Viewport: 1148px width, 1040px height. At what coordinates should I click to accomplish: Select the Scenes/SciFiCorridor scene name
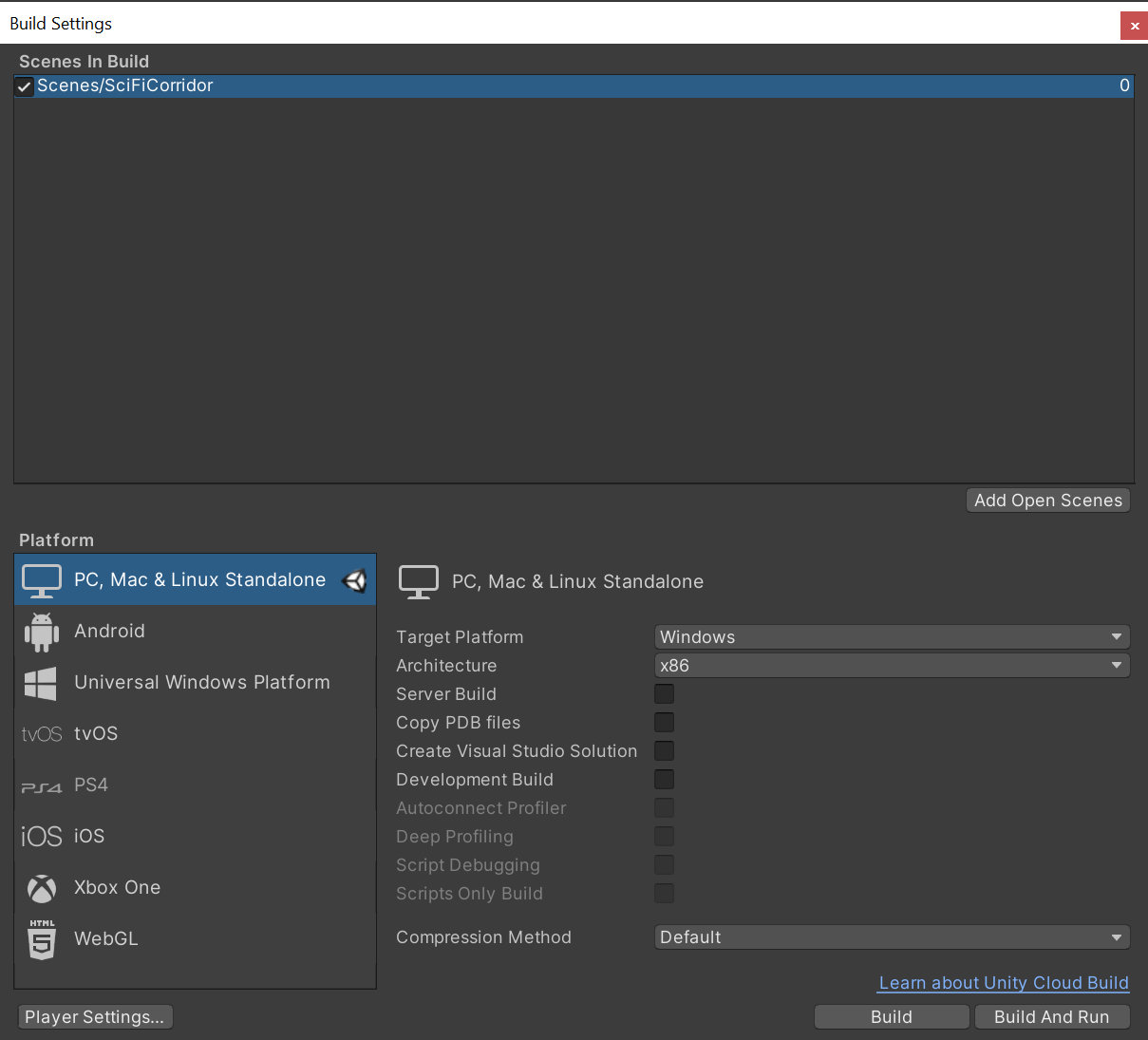pyautogui.click(x=125, y=85)
